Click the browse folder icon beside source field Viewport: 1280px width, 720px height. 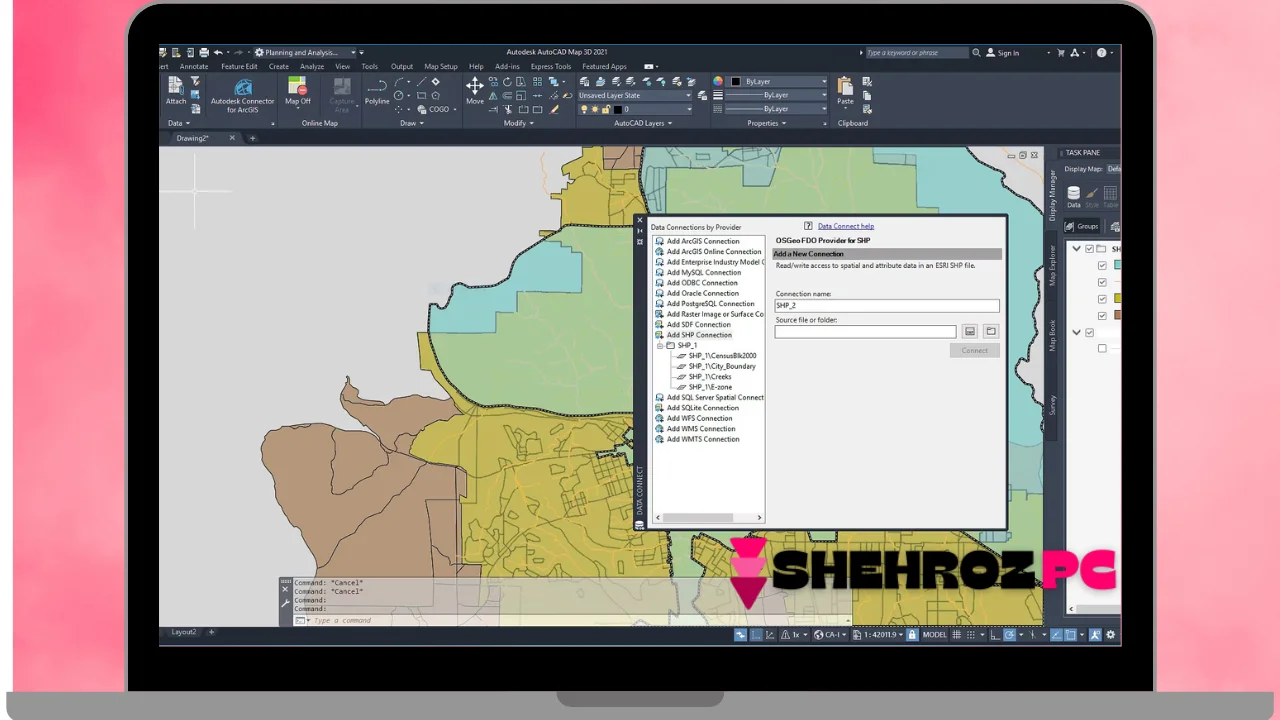[991, 331]
